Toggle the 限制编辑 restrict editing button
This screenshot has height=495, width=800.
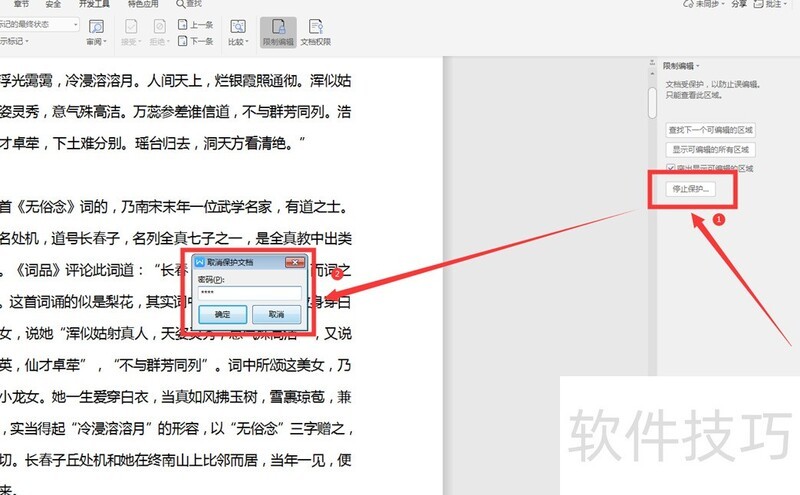click(x=278, y=32)
